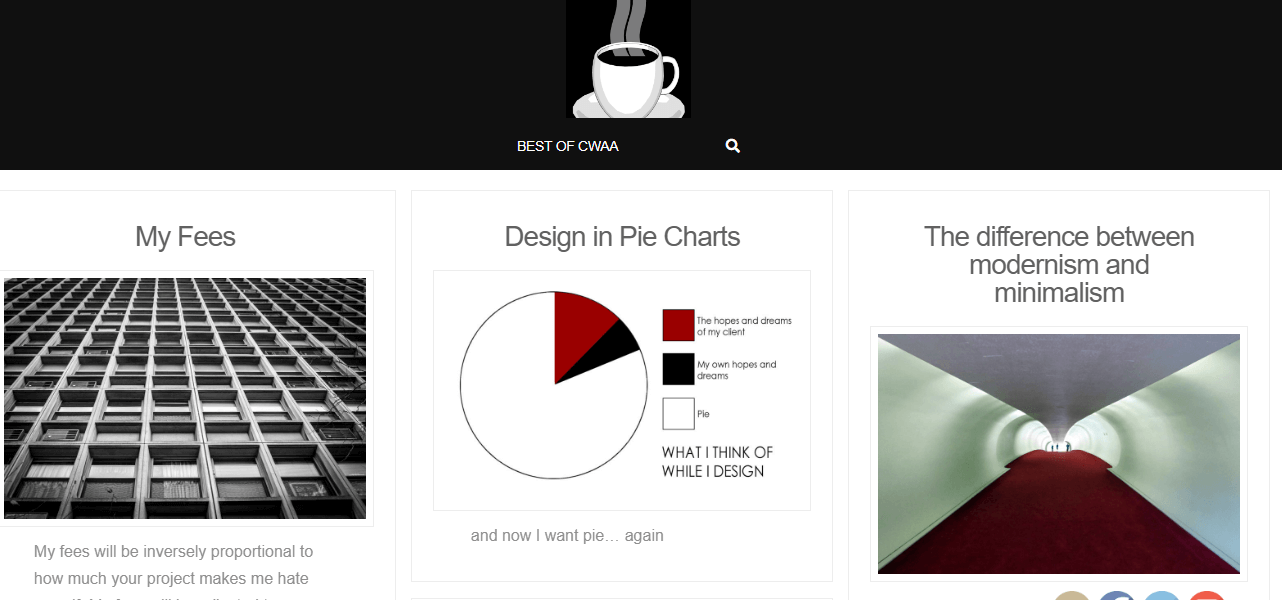Share via the light blue circular icon

[x=1162, y=596]
